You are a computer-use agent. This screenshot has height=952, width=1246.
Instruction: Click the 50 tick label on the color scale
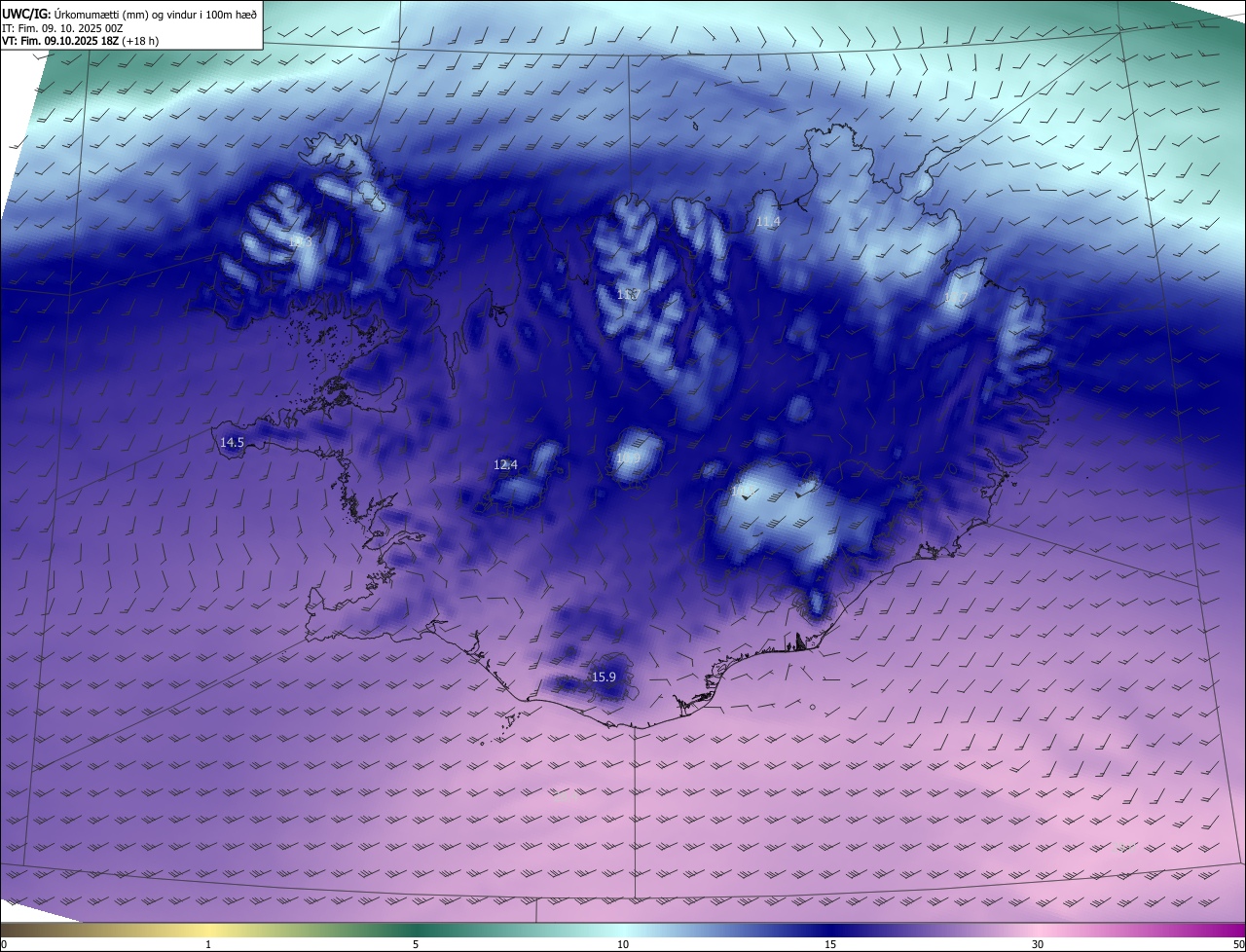pyautogui.click(x=1237, y=944)
